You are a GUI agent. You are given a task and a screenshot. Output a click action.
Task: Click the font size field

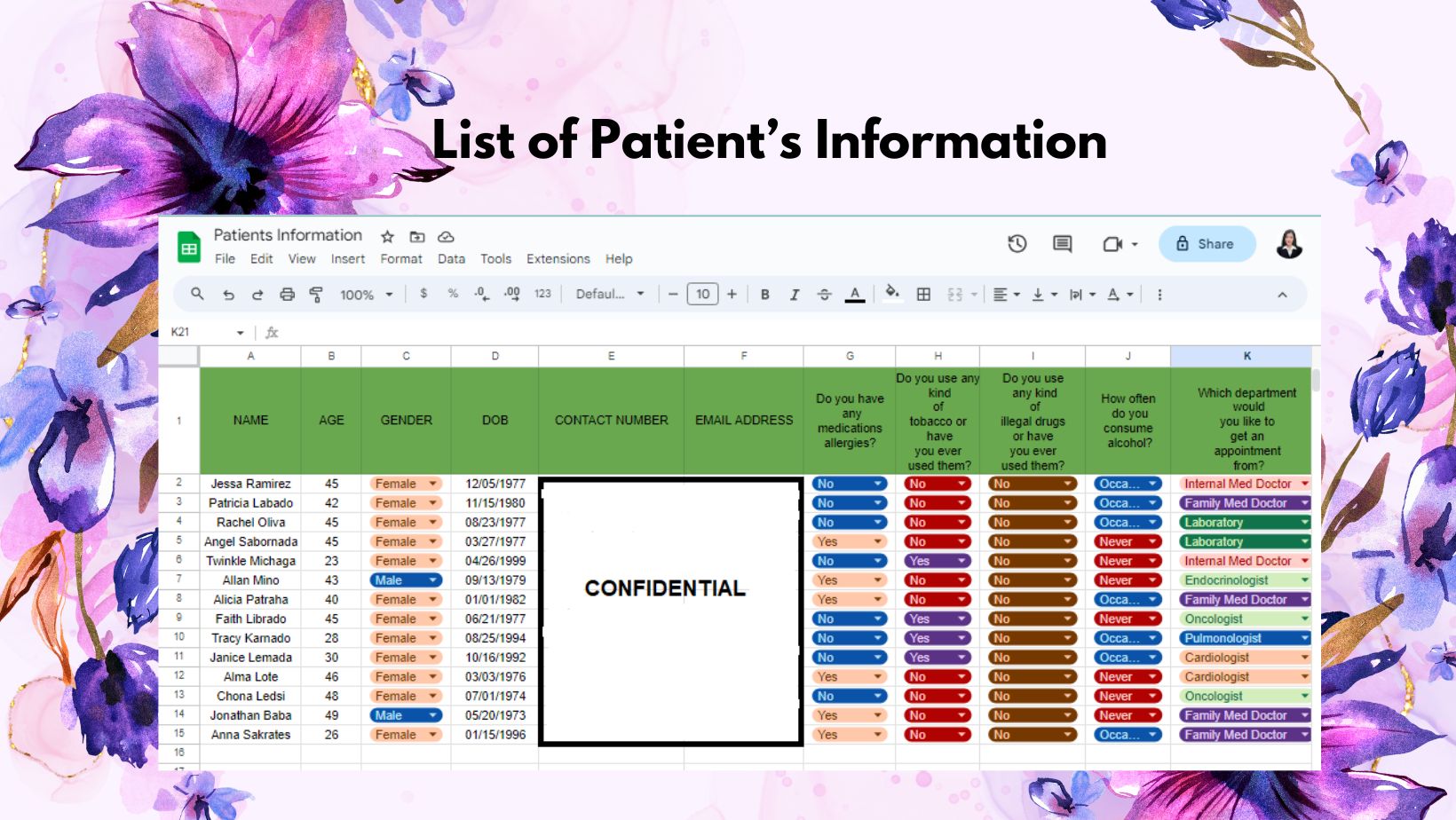pos(702,294)
